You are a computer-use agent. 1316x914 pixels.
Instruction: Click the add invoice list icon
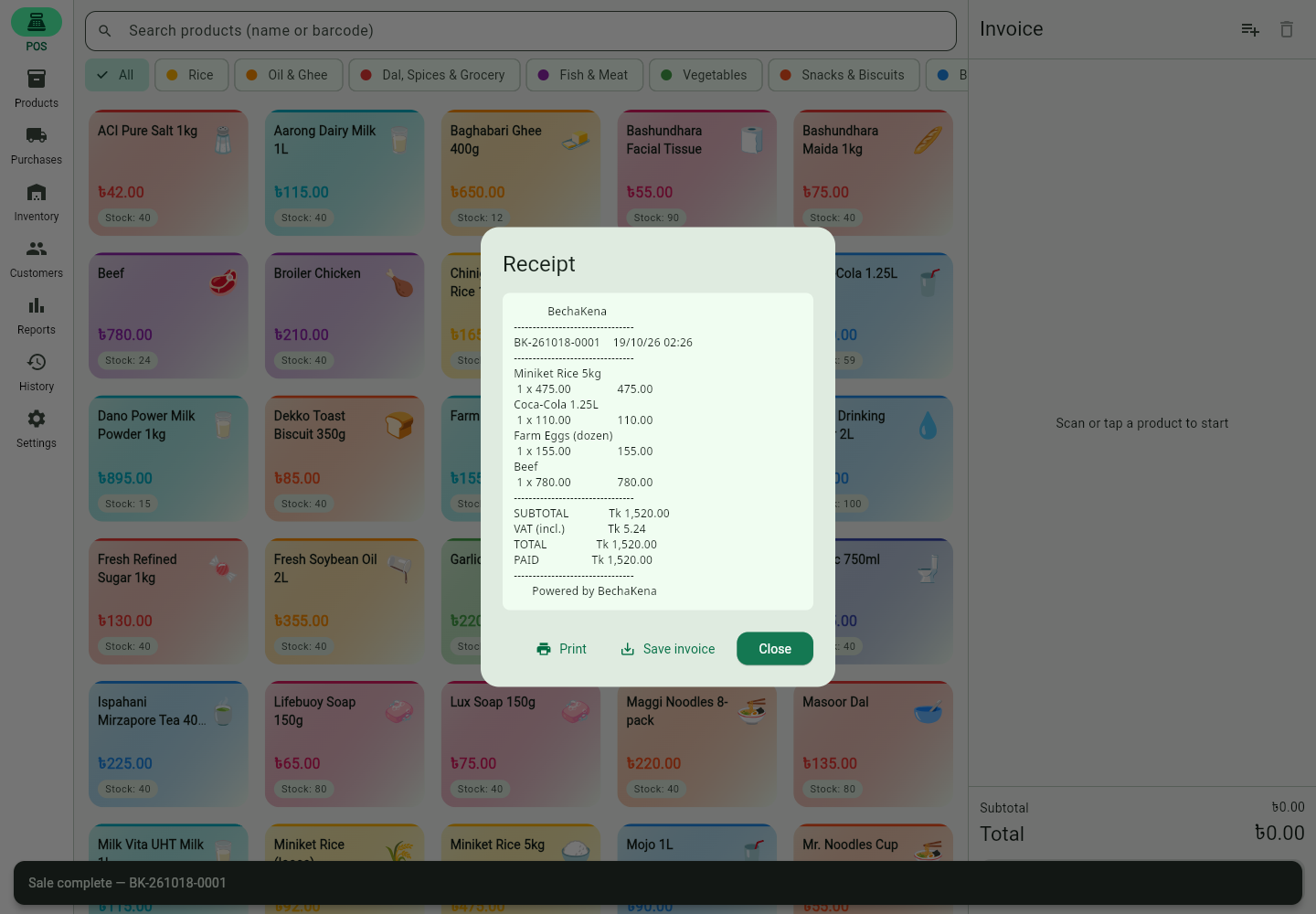coord(1250,29)
